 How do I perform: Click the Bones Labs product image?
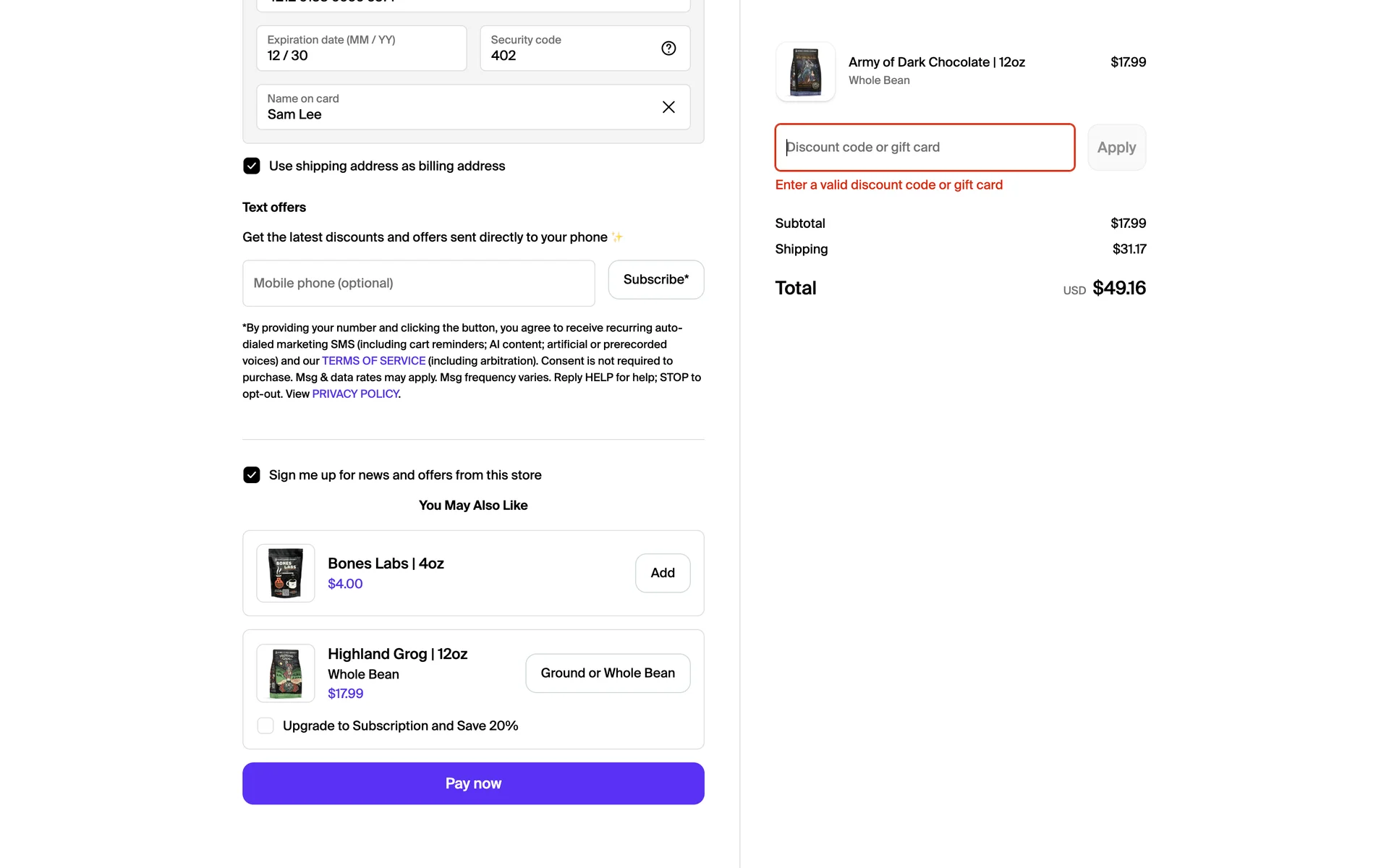(286, 573)
